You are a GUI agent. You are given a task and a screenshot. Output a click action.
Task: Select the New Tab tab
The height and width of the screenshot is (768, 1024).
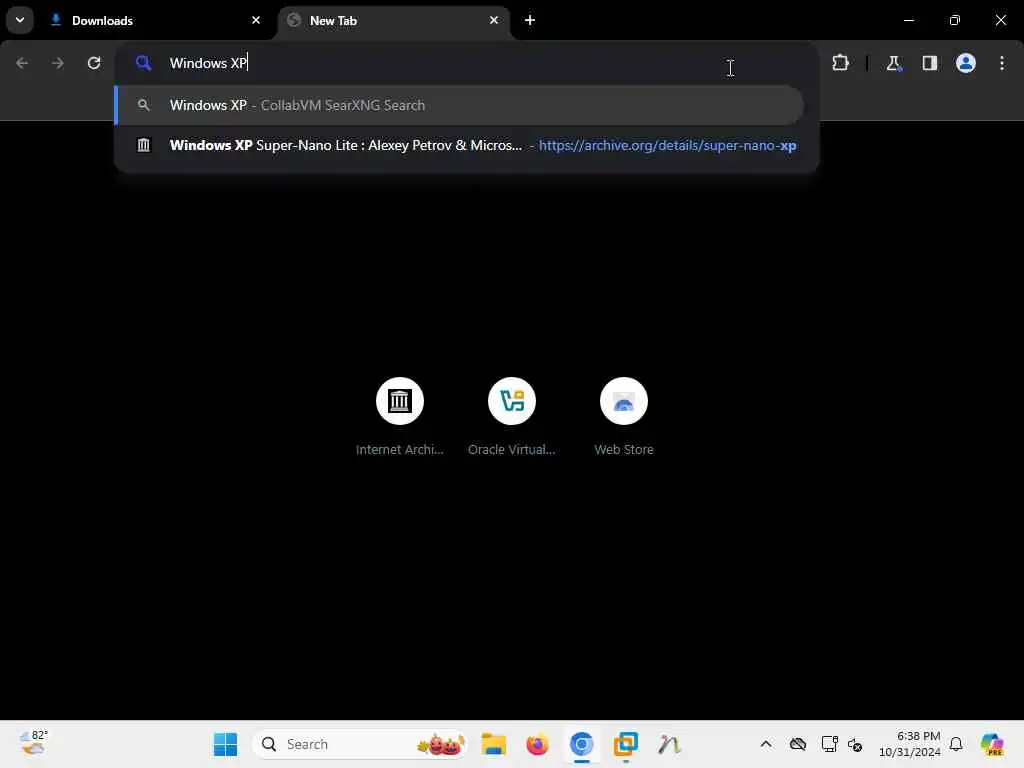[x=394, y=21]
